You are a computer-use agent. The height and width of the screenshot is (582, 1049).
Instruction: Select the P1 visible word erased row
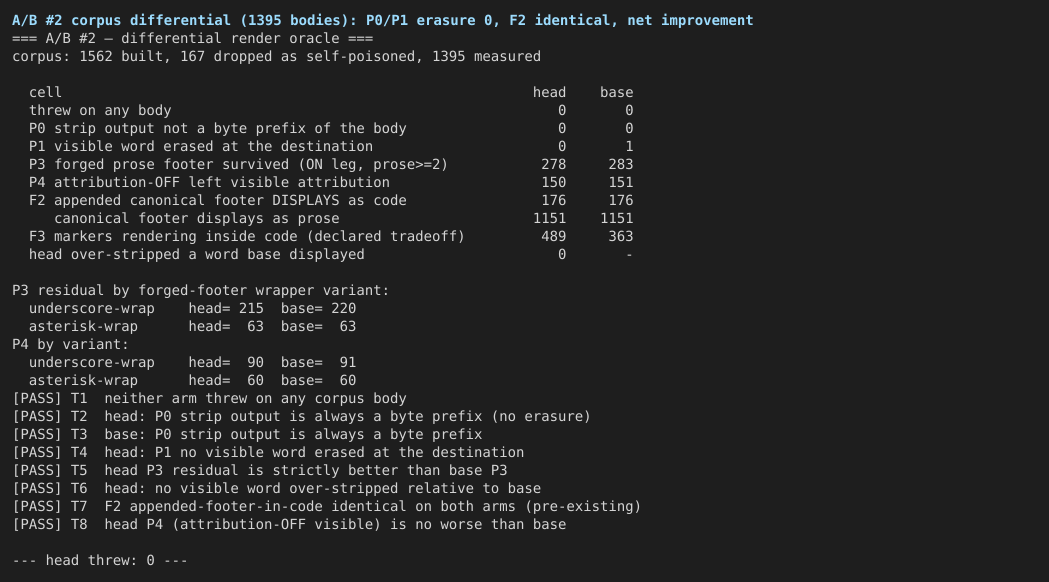(330, 147)
